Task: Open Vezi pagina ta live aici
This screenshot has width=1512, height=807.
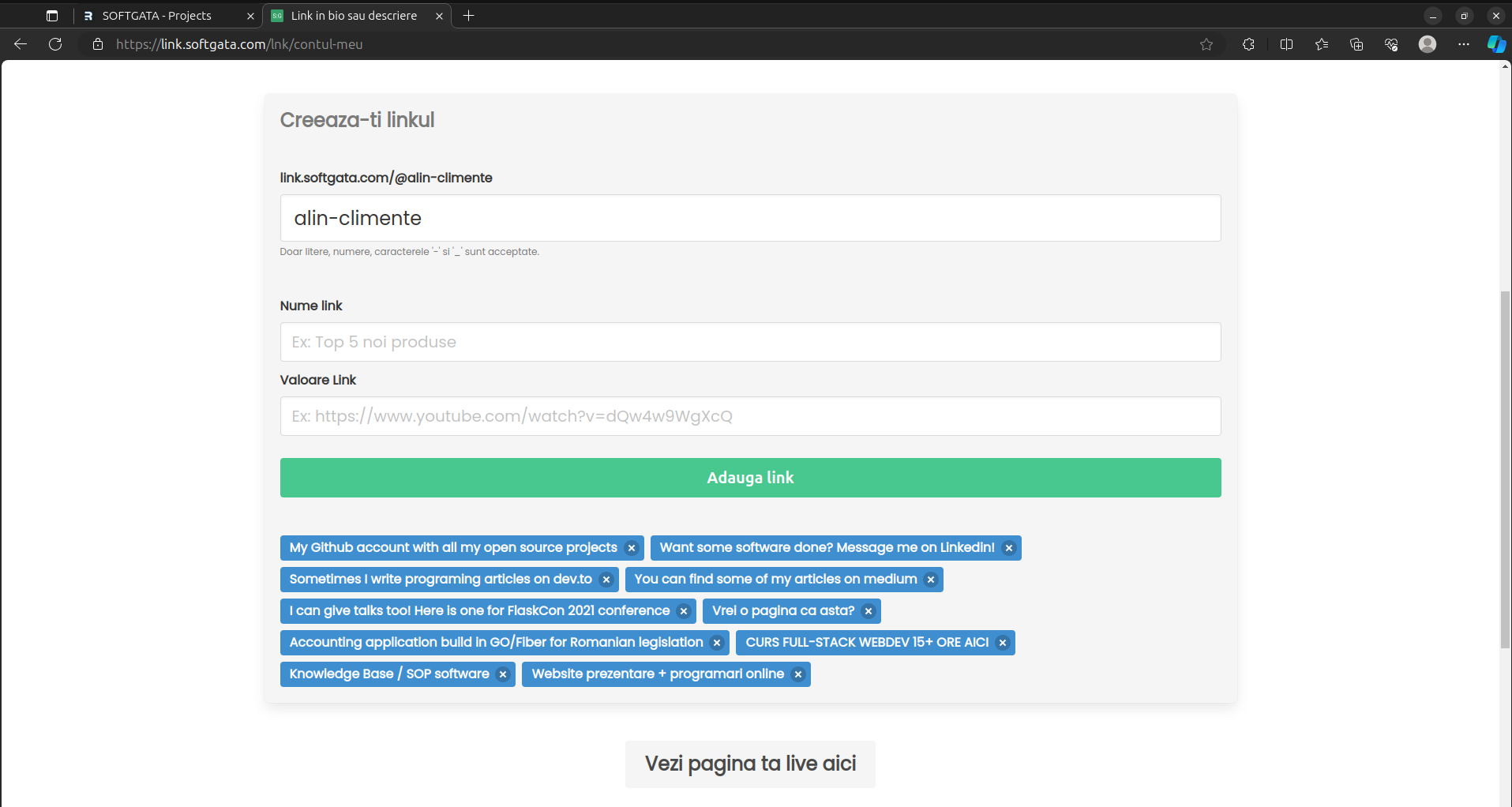Action: pos(750,764)
